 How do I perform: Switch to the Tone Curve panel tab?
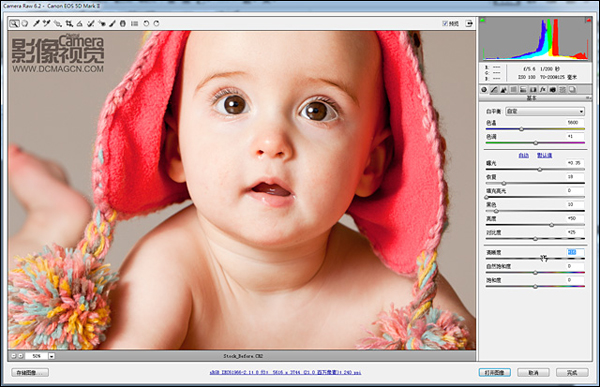coord(494,90)
